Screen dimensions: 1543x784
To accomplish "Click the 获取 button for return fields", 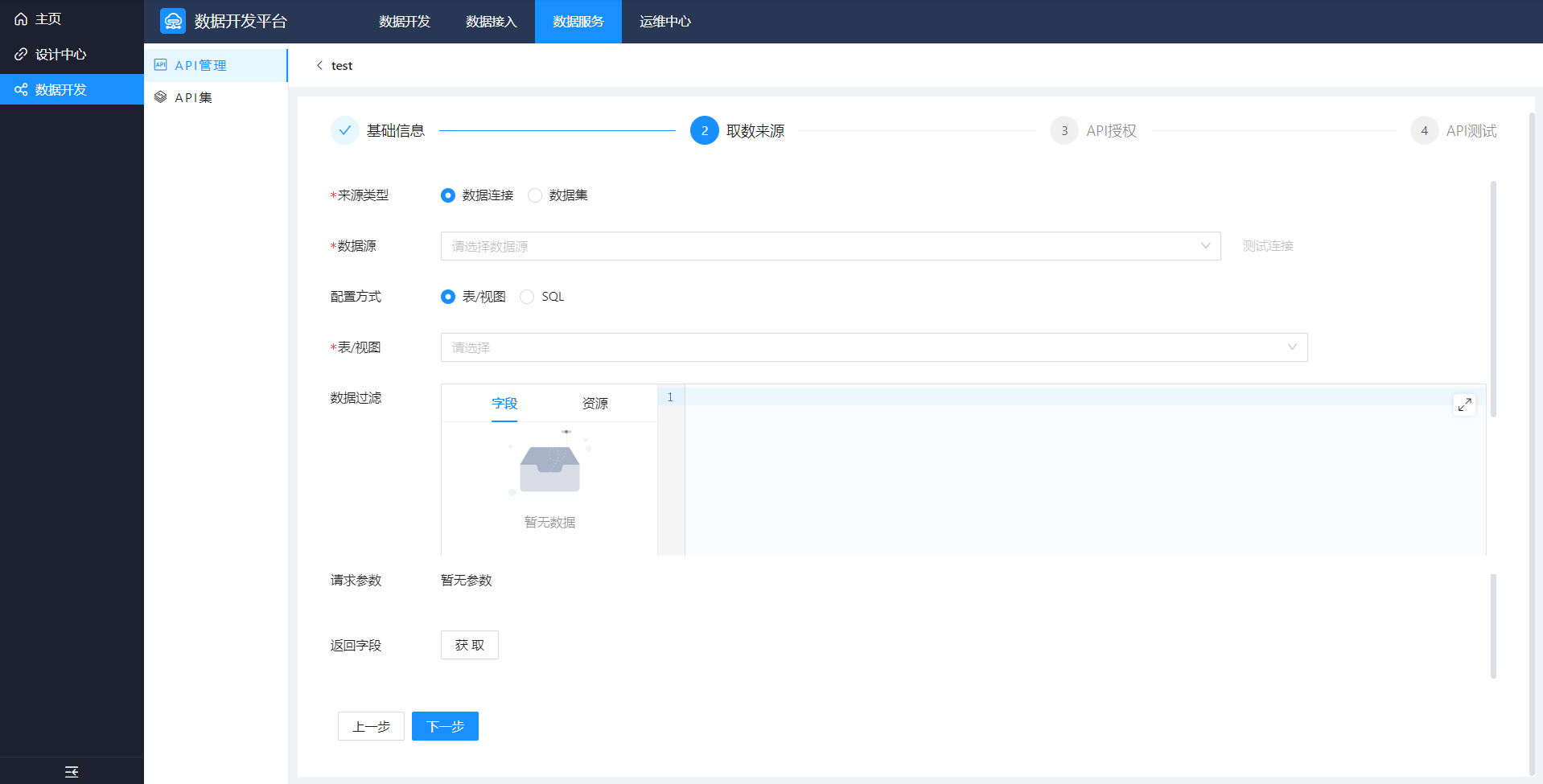I will [x=469, y=645].
